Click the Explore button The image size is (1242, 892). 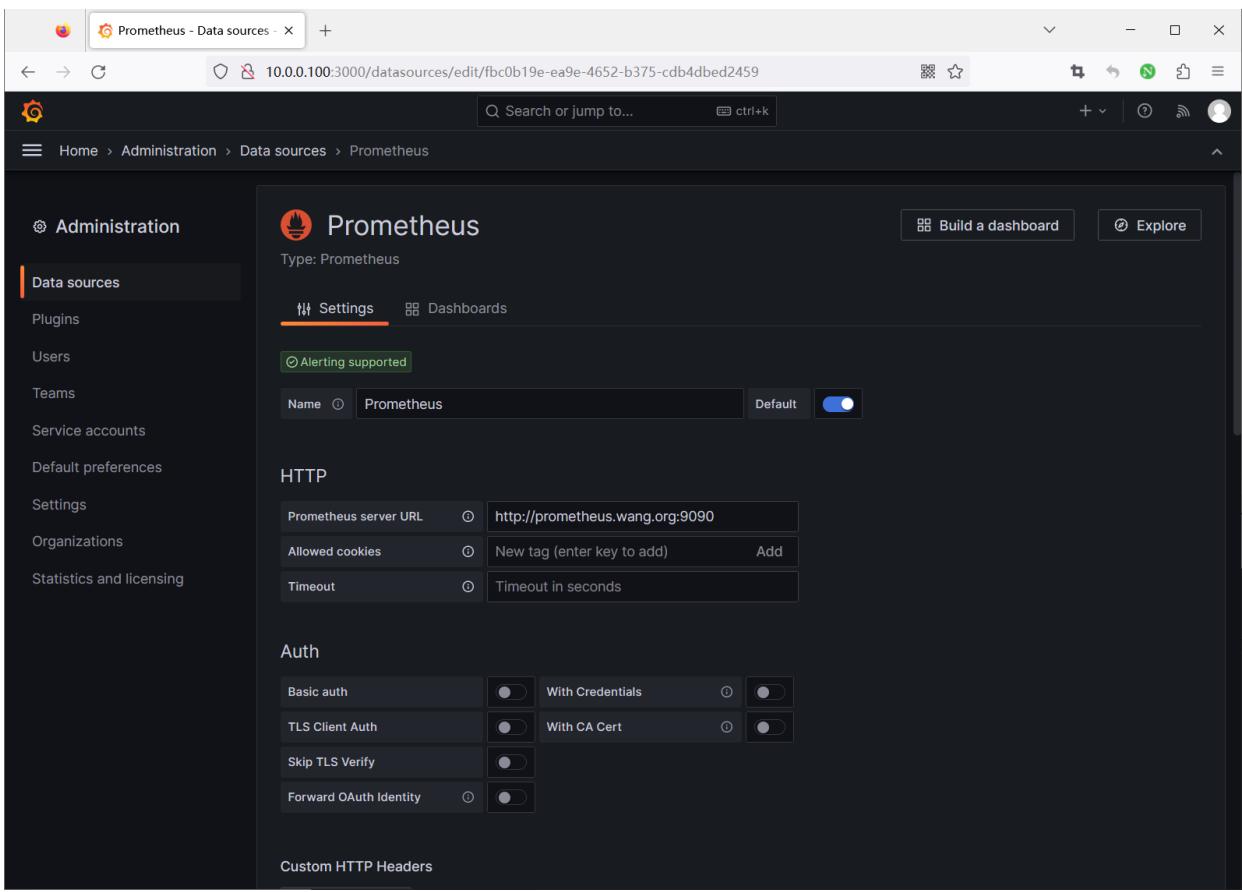pyautogui.click(x=1149, y=225)
